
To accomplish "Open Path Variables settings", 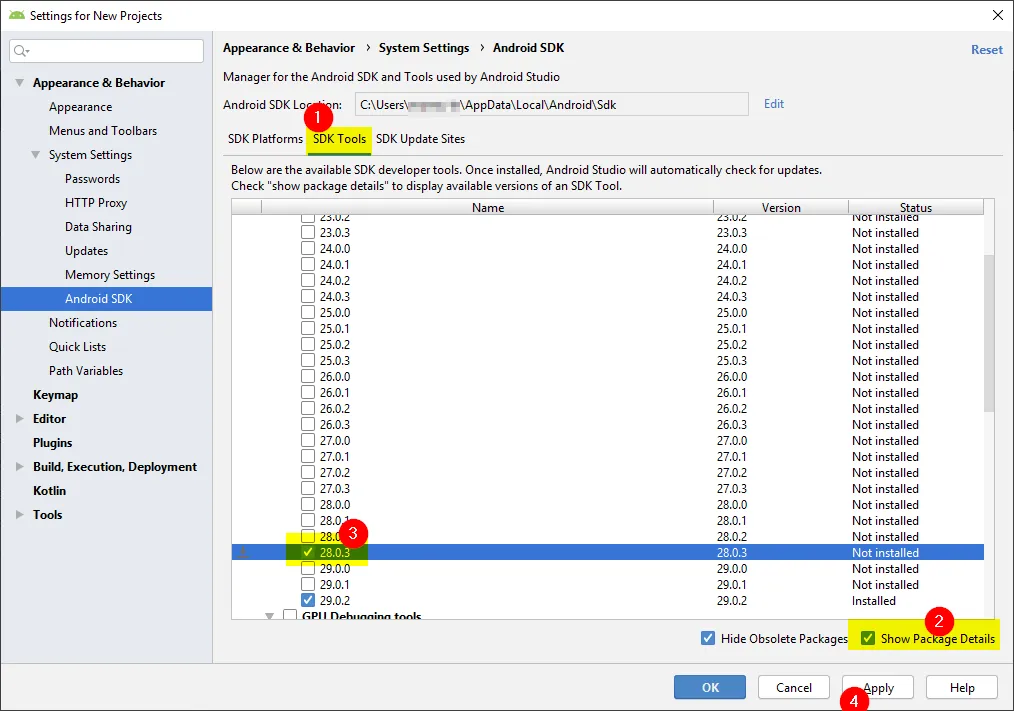I will (x=86, y=371).
